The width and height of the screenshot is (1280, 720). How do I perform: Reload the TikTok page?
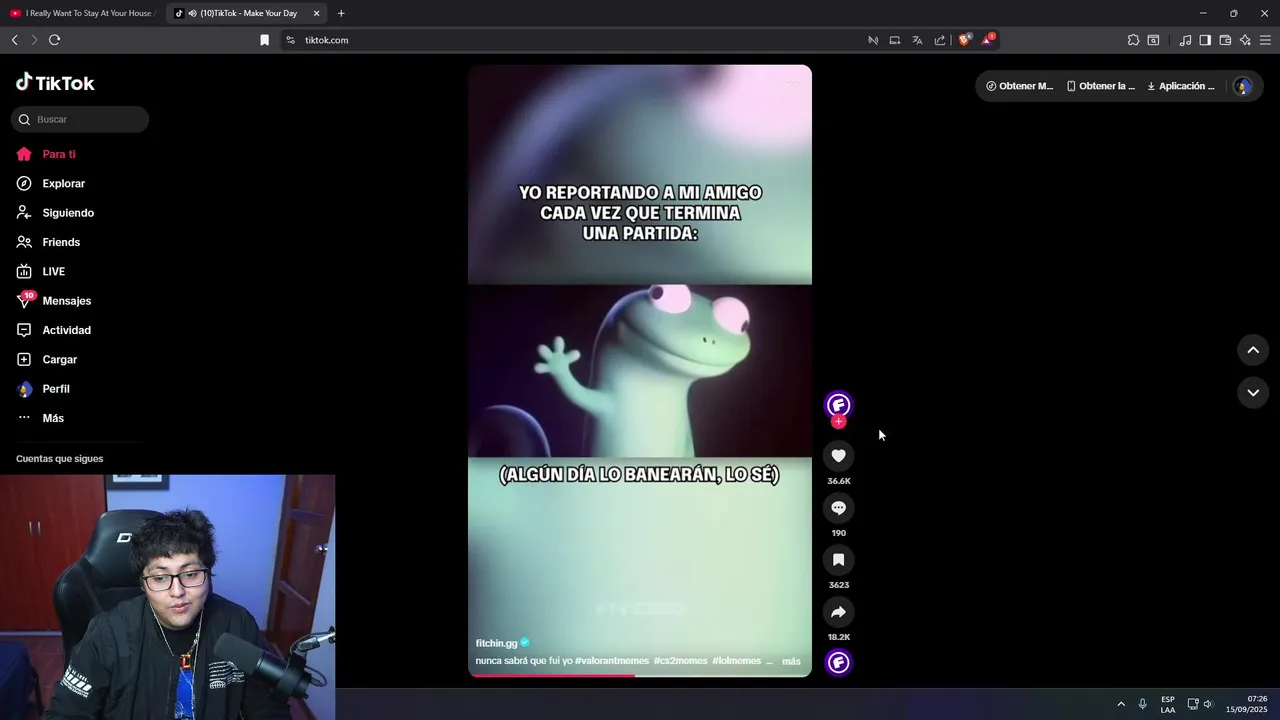pos(54,40)
